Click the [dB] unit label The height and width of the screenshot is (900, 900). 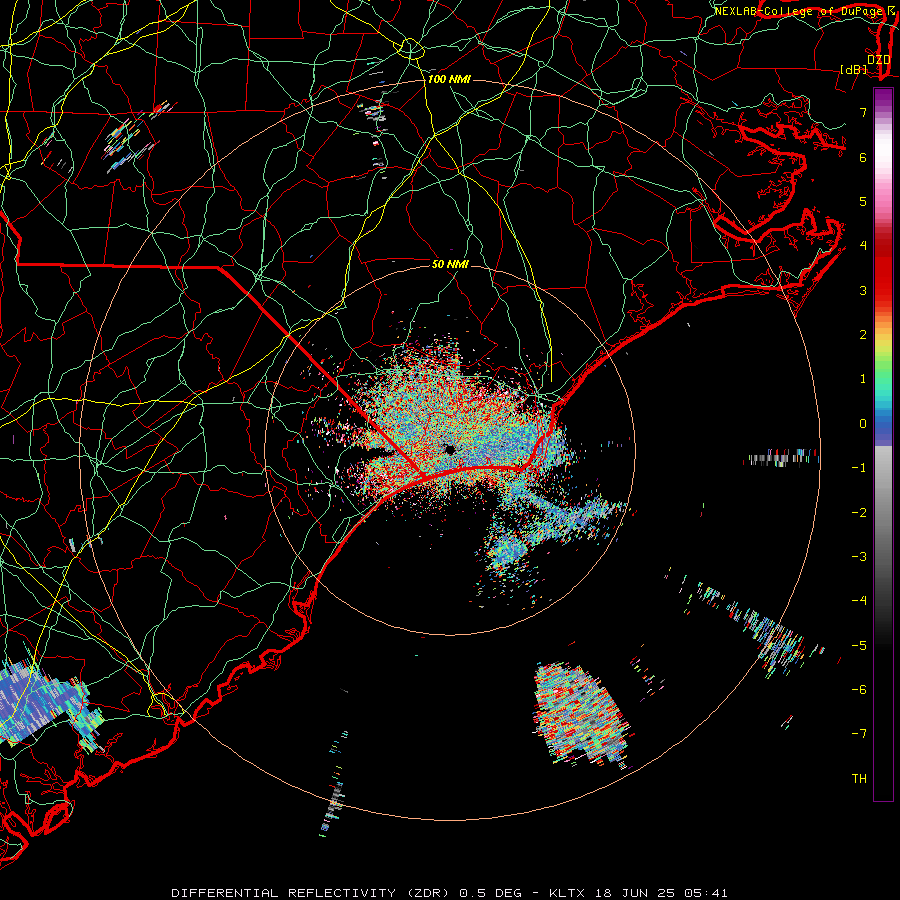pyautogui.click(x=853, y=69)
